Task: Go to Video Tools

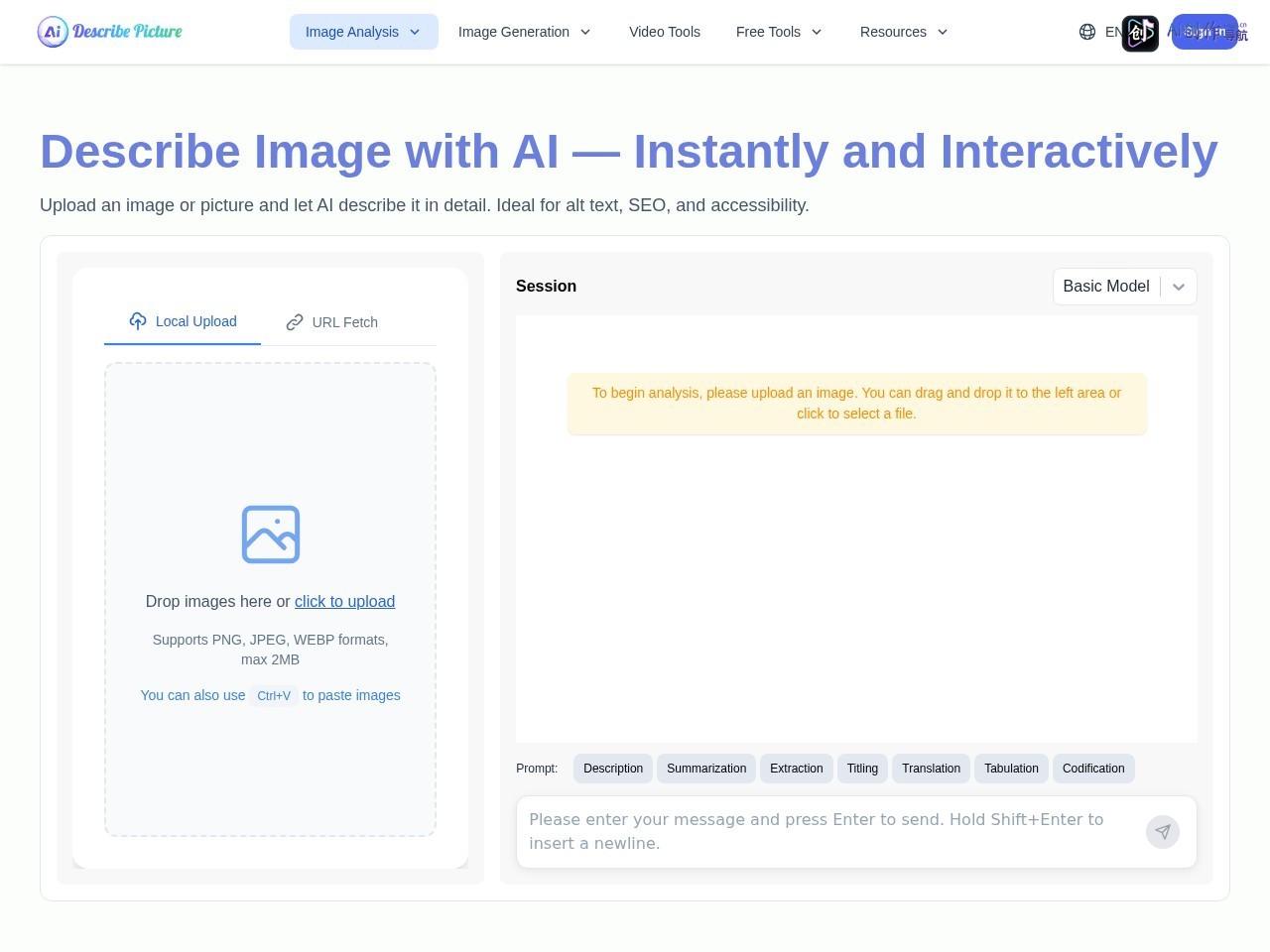Action: (x=665, y=32)
